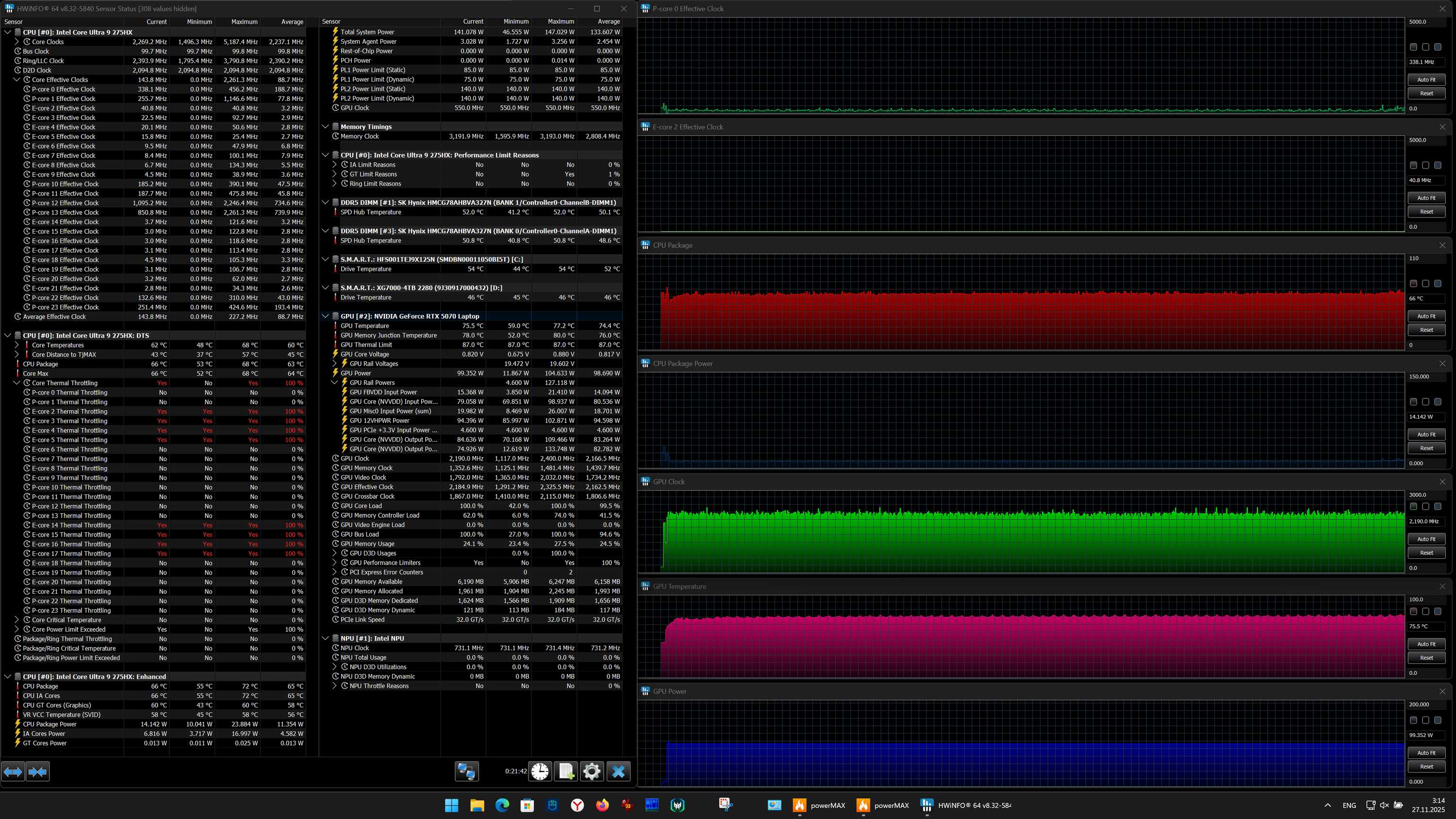Screen dimensions: 1456x819
Task: Click the blue swatch box in GPU Temperature graph
Action: (x=1438, y=611)
